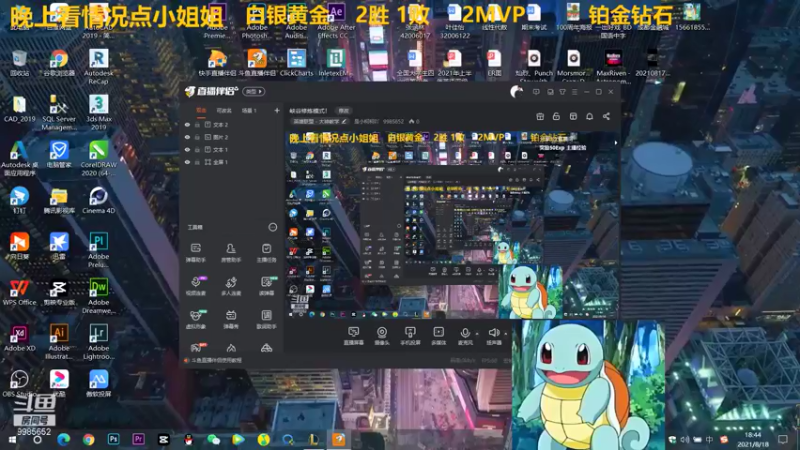
Task: Open the taskbar clock showing 18:44
Action: point(753,439)
